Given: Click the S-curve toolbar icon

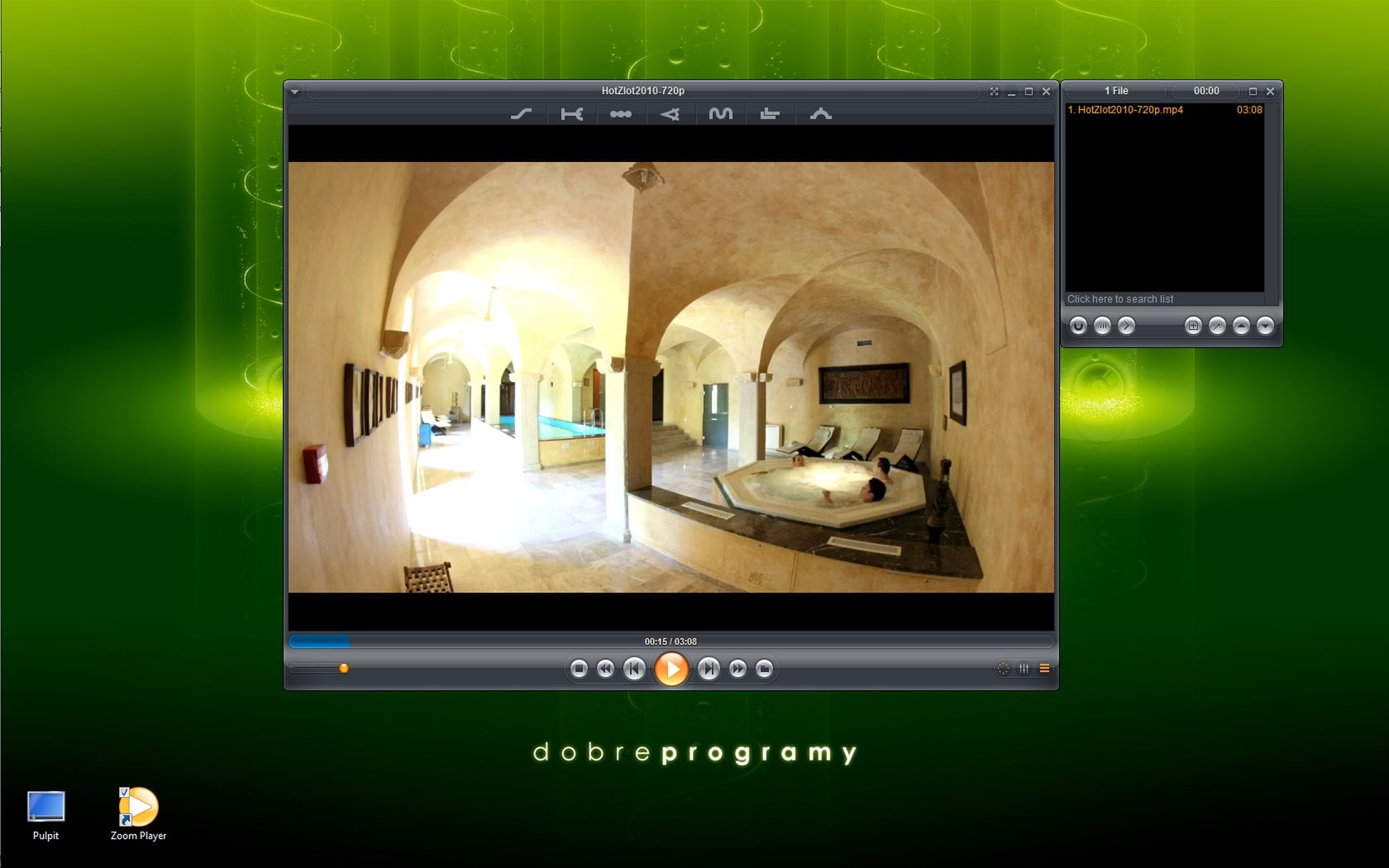Looking at the screenshot, I should point(521,114).
